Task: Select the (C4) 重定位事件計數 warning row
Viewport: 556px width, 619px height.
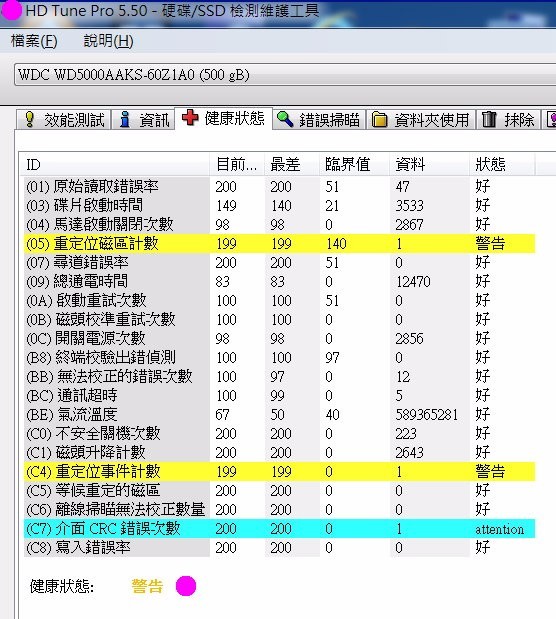Action: coord(280,471)
